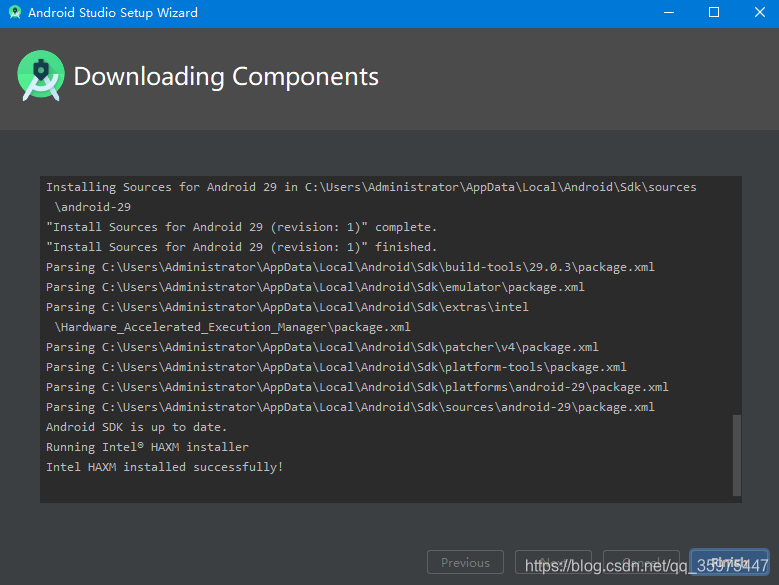779x585 pixels.
Task: Click the Finish button
Action: [729, 562]
